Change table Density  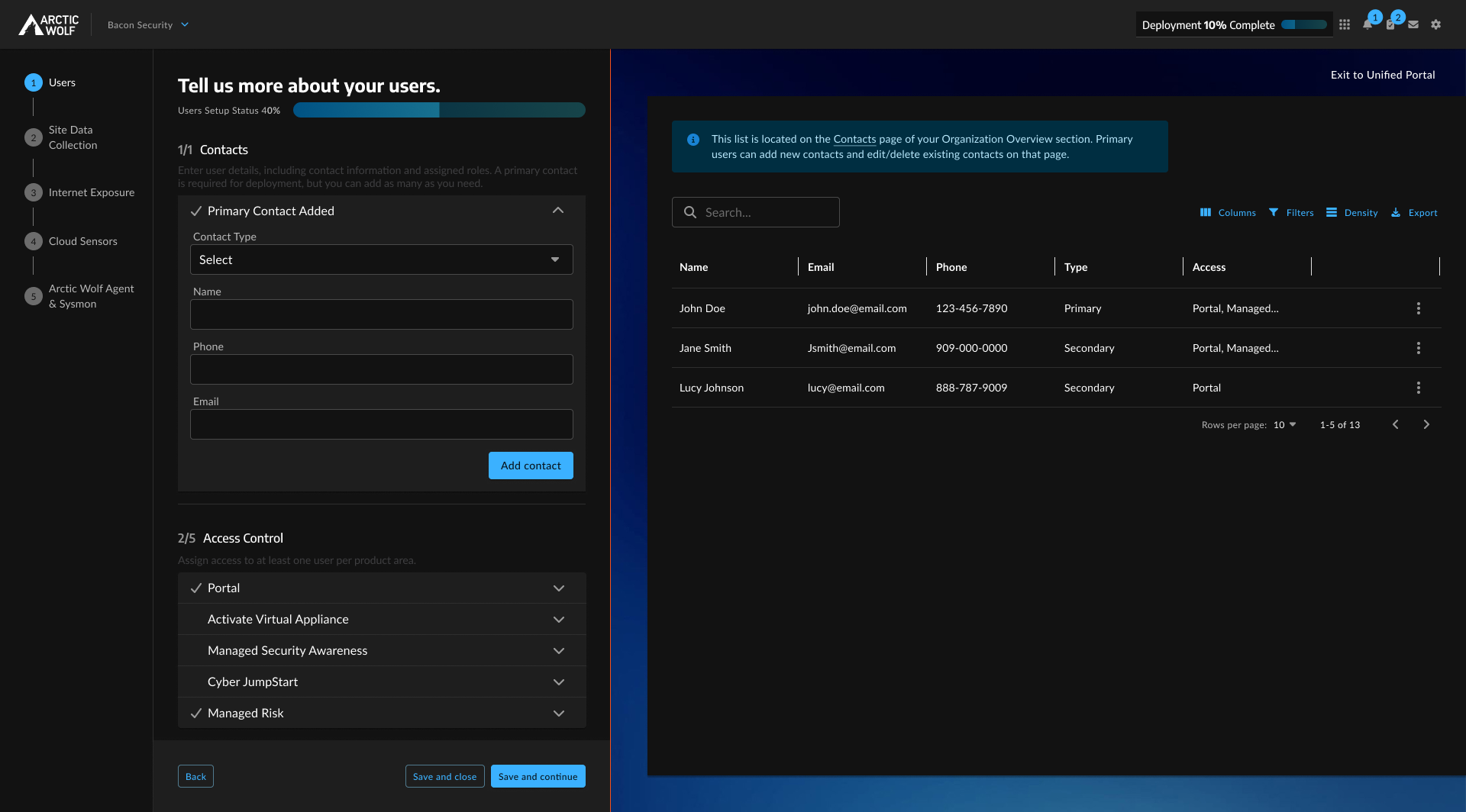1352,213
